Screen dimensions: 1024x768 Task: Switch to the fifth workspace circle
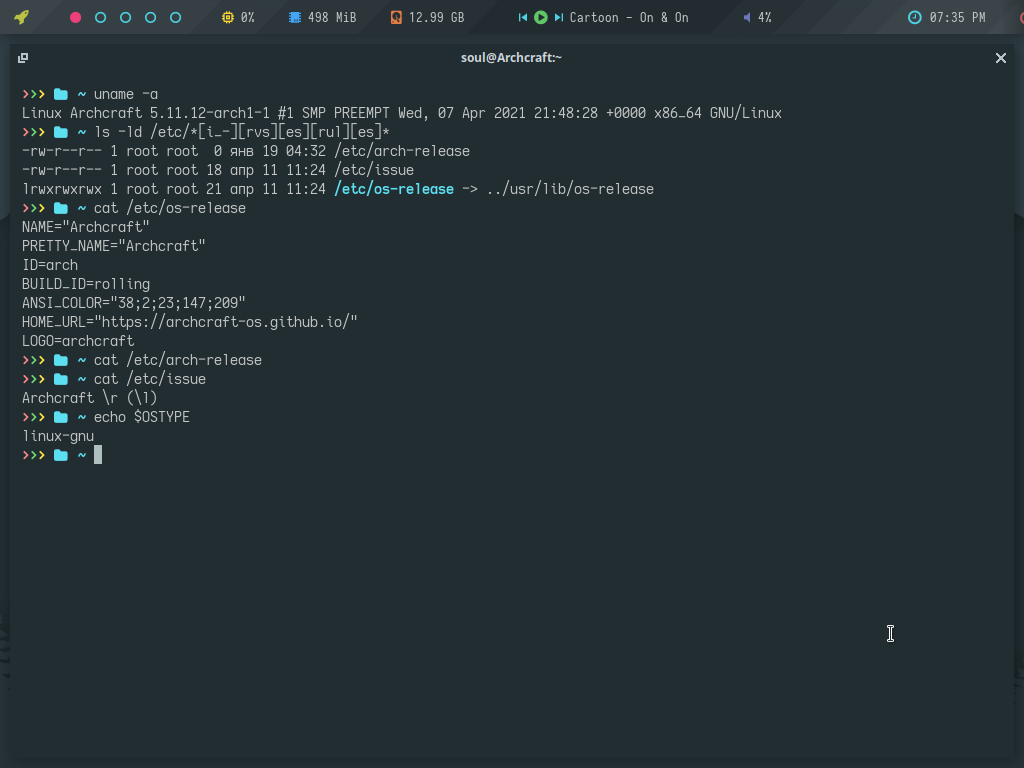pos(176,18)
